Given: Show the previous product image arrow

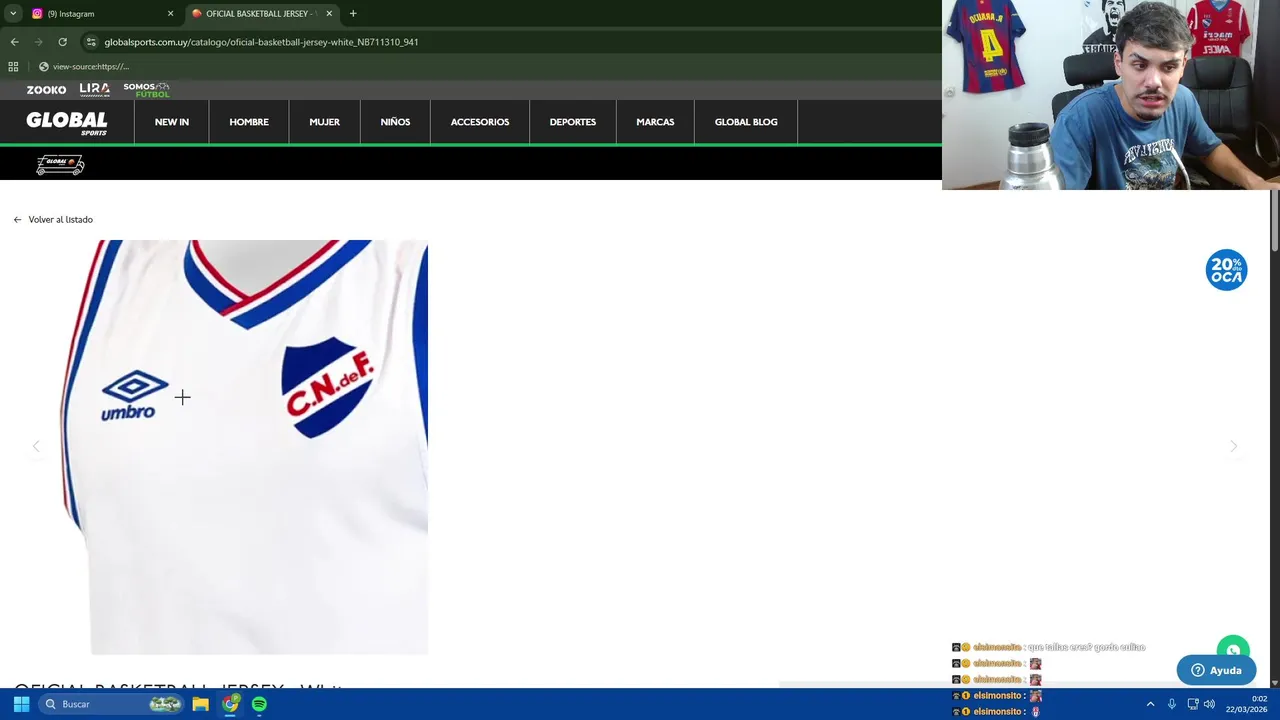Looking at the screenshot, I should click(36, 446).
